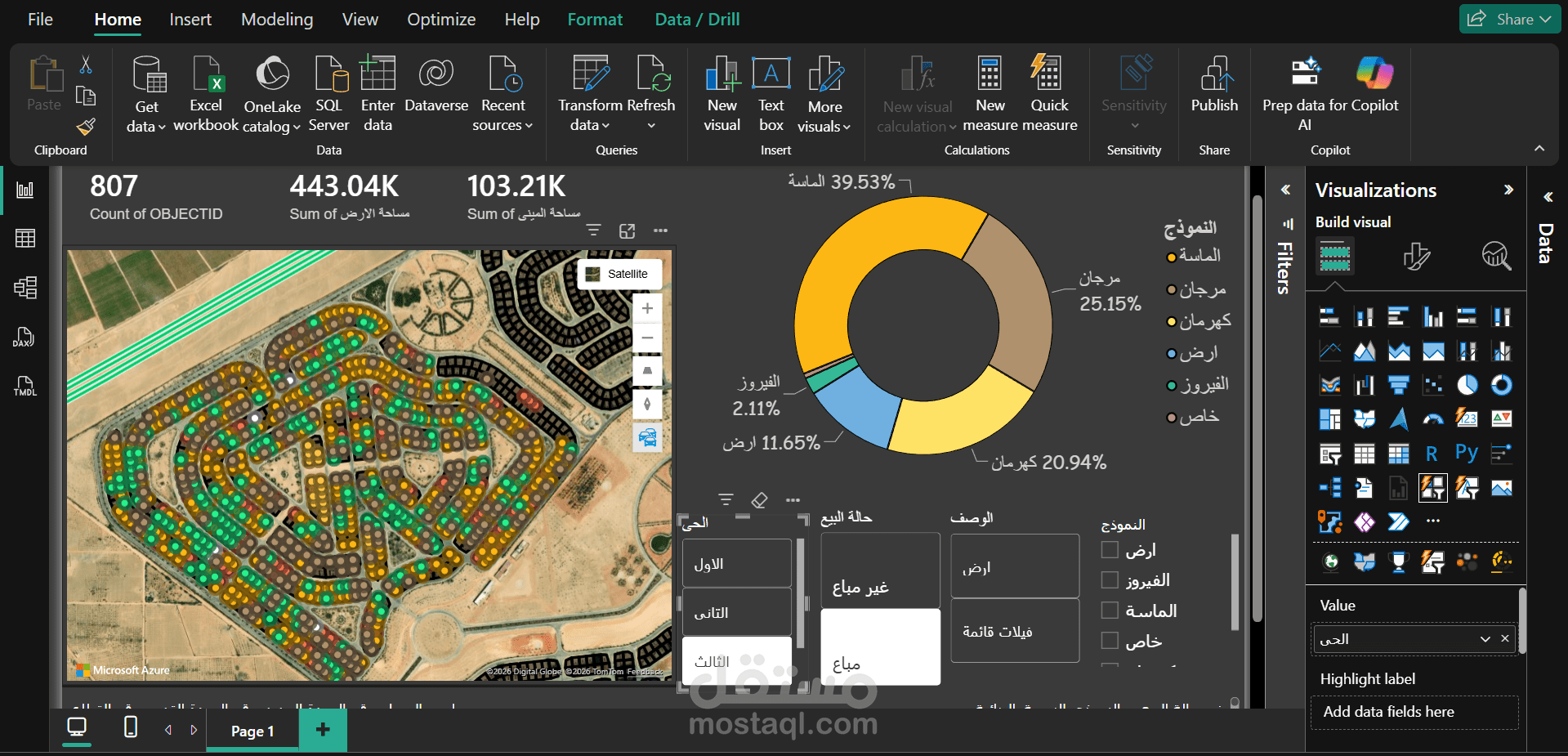Open DAX query view
Image resolution: width=1568 pixels, height=756 pixels.
click(24, 337)
